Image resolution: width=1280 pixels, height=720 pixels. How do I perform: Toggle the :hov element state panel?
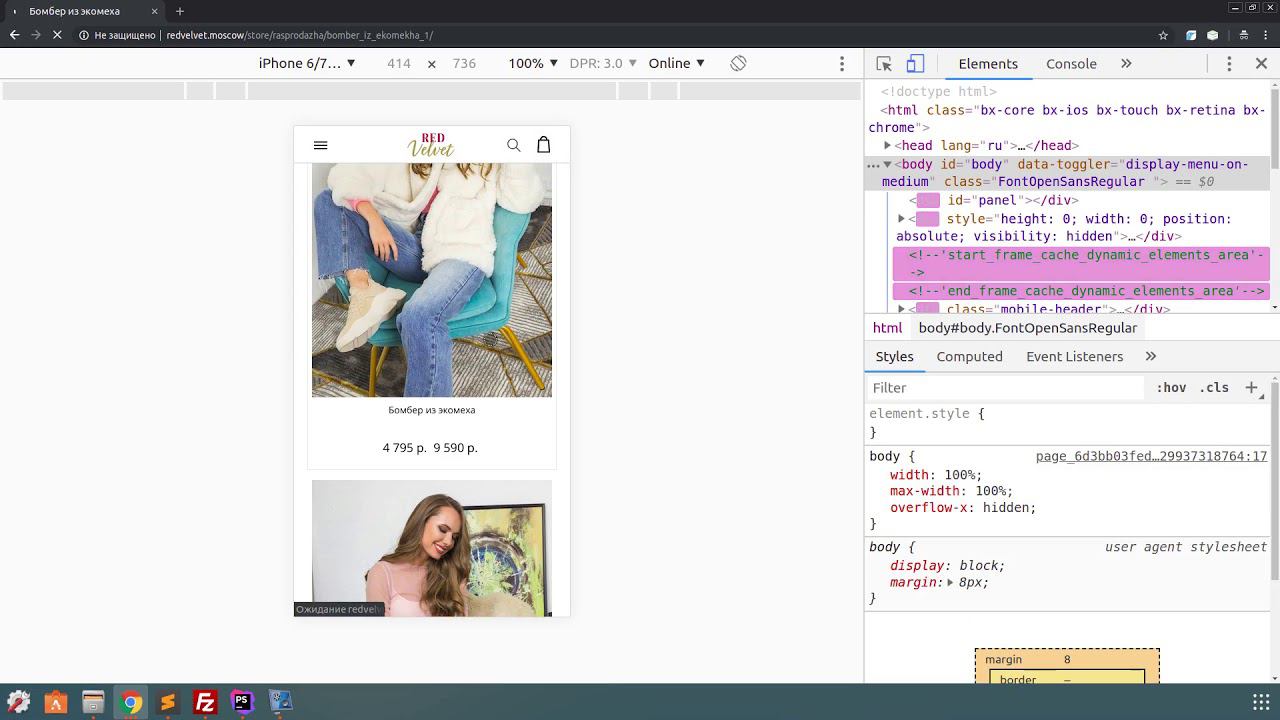[1171, 387]
